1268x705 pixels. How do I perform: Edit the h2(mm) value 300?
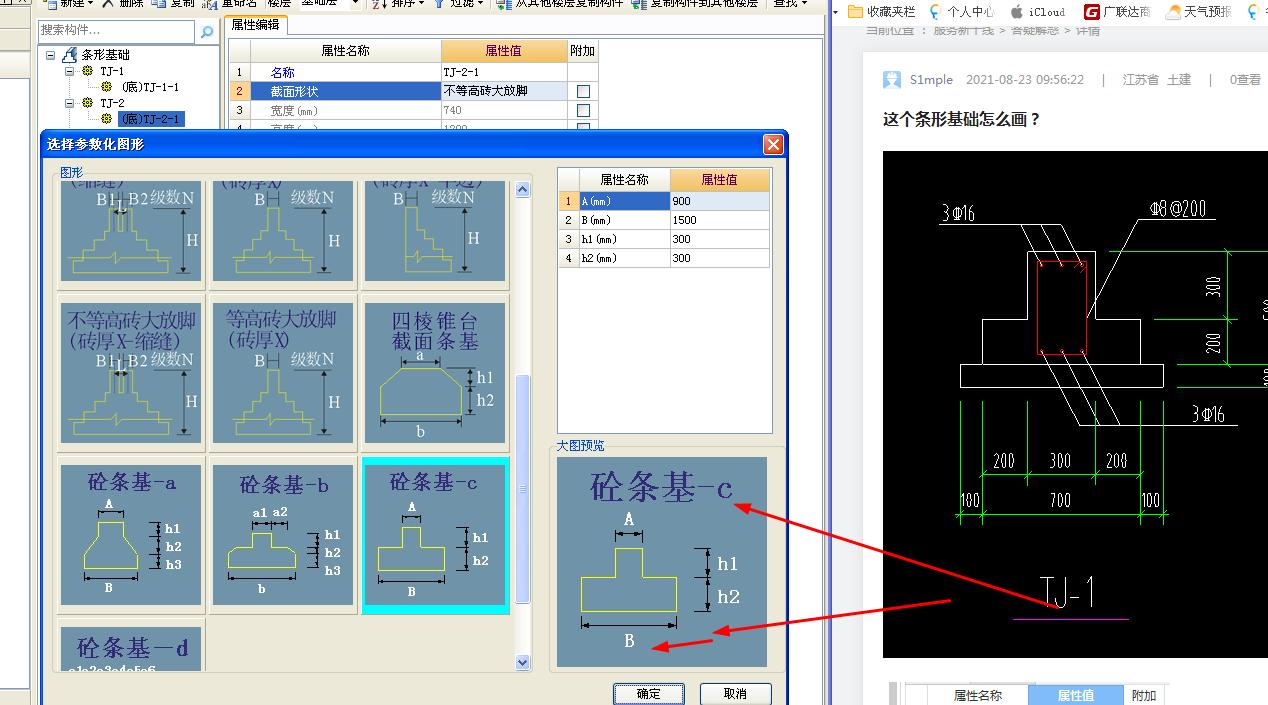(720, 258)
